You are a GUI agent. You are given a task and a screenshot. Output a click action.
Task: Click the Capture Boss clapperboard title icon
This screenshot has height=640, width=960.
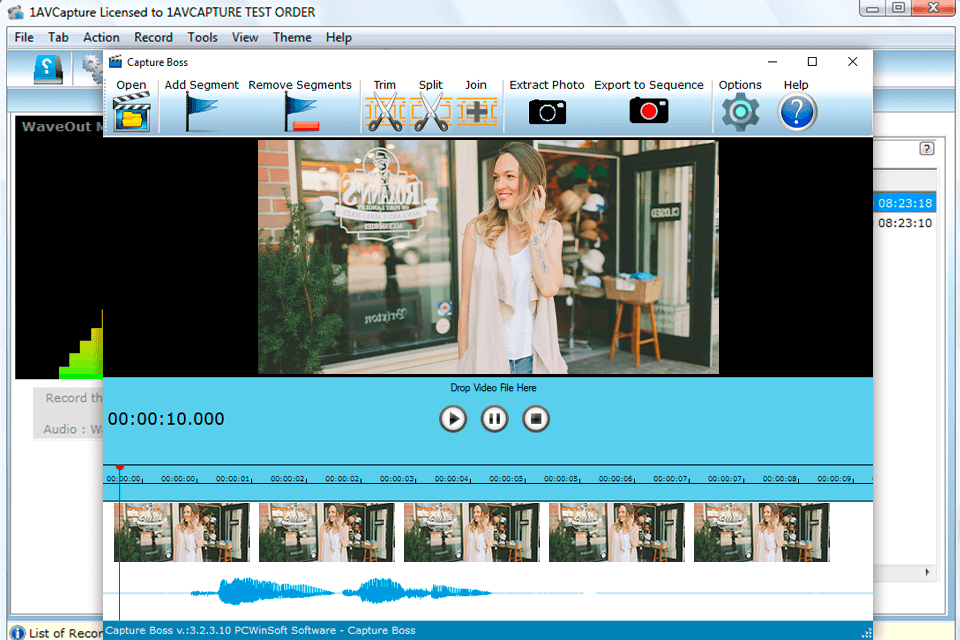tap(115, 61)
